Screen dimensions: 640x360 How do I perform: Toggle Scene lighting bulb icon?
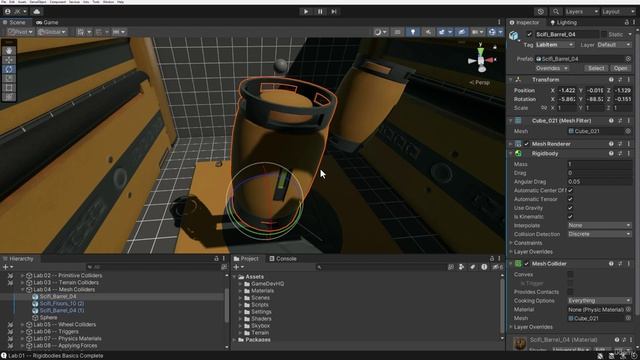413,32
